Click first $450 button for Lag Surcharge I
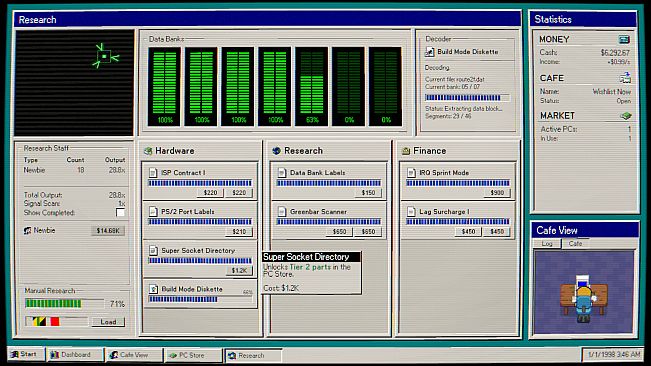The image size is (651, 366). point(468,232)
